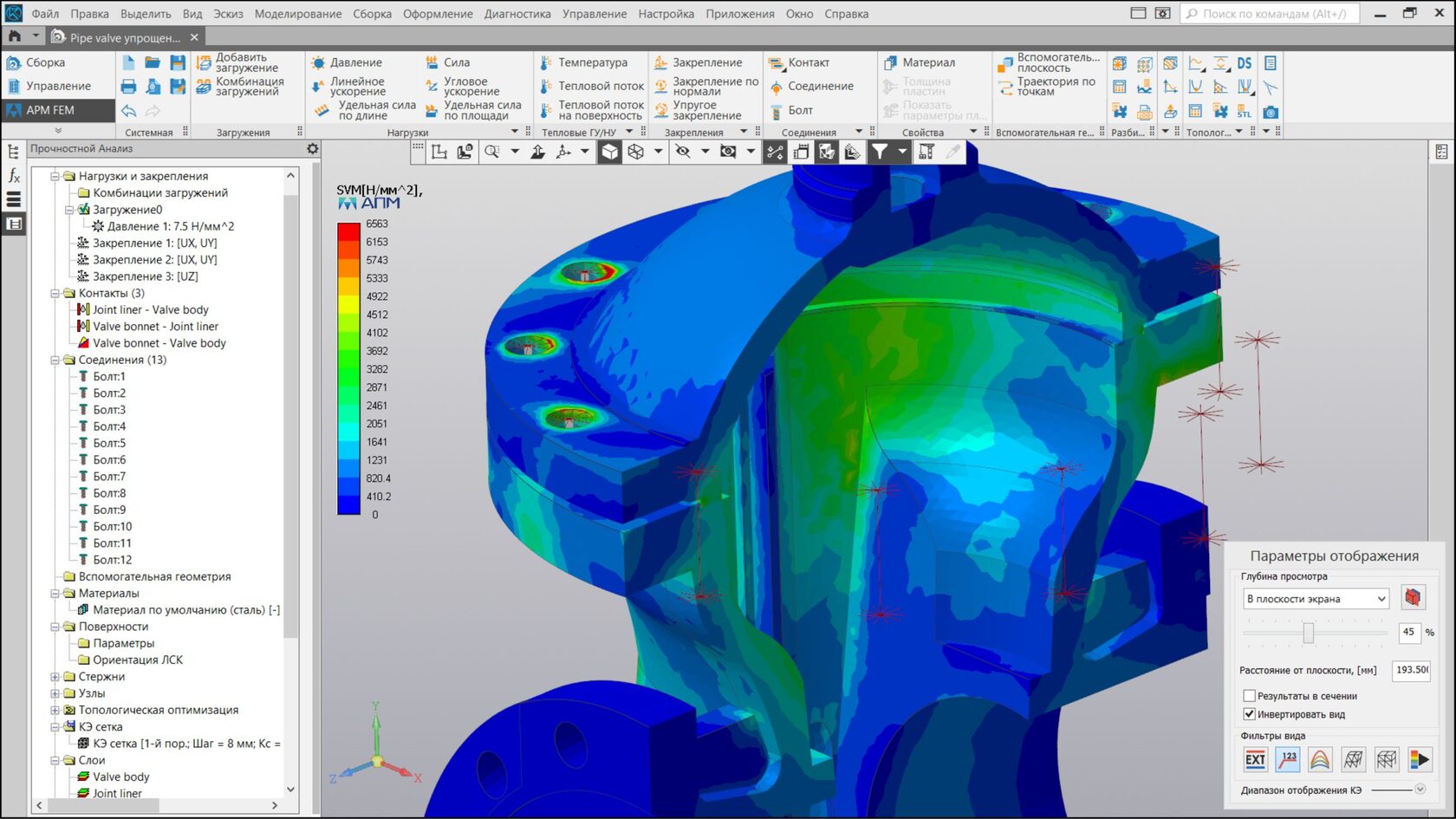
Task: Expand Диапазон отображения КЭ section
Action: pos(1420,789)
